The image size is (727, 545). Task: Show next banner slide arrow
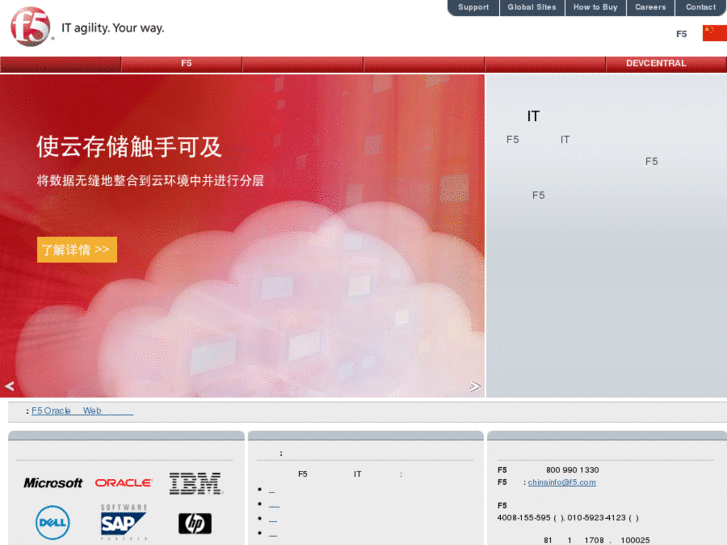tap(475, 386)
